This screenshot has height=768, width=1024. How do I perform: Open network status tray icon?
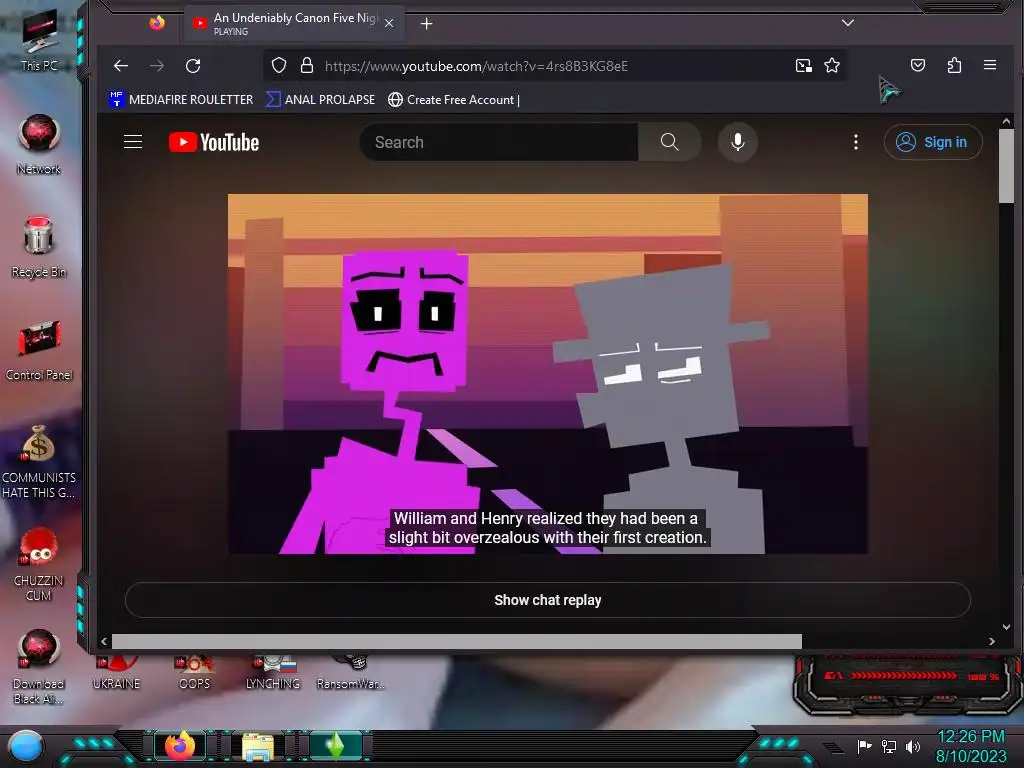(x=889, y=746)
